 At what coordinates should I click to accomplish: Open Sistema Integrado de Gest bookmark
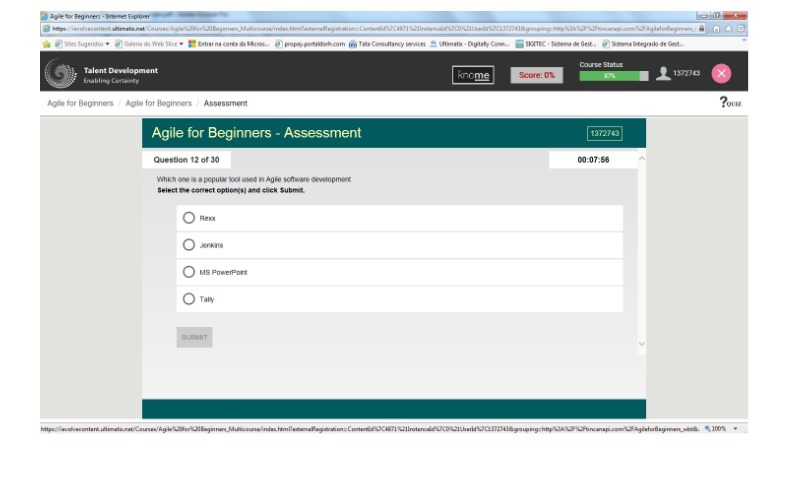(643, 44)
